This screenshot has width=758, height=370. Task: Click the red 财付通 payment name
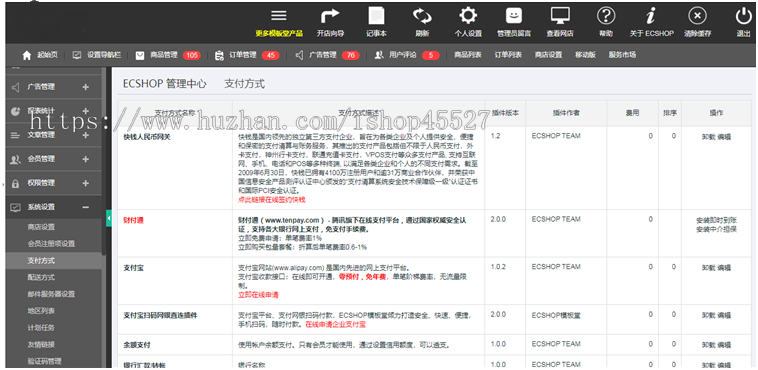tap(134, 220)
